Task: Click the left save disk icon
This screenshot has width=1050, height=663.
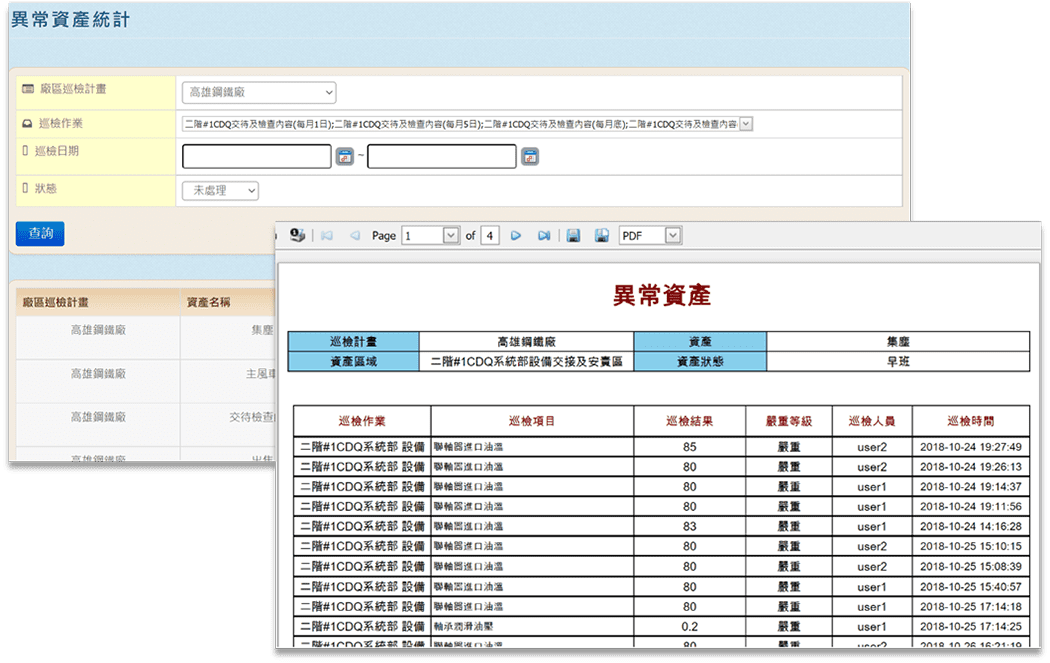Action: tap(574, 236)
